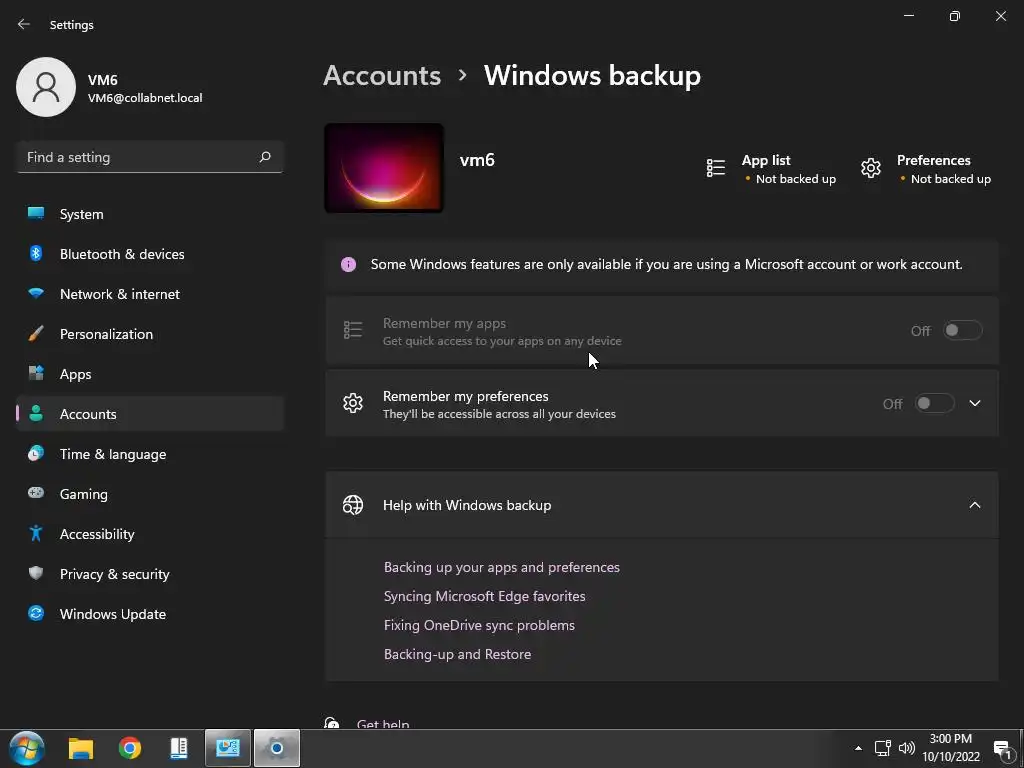Open the notification center tray icon
The height and width of the screenshot is (768, 1024).
[1002, 750]
